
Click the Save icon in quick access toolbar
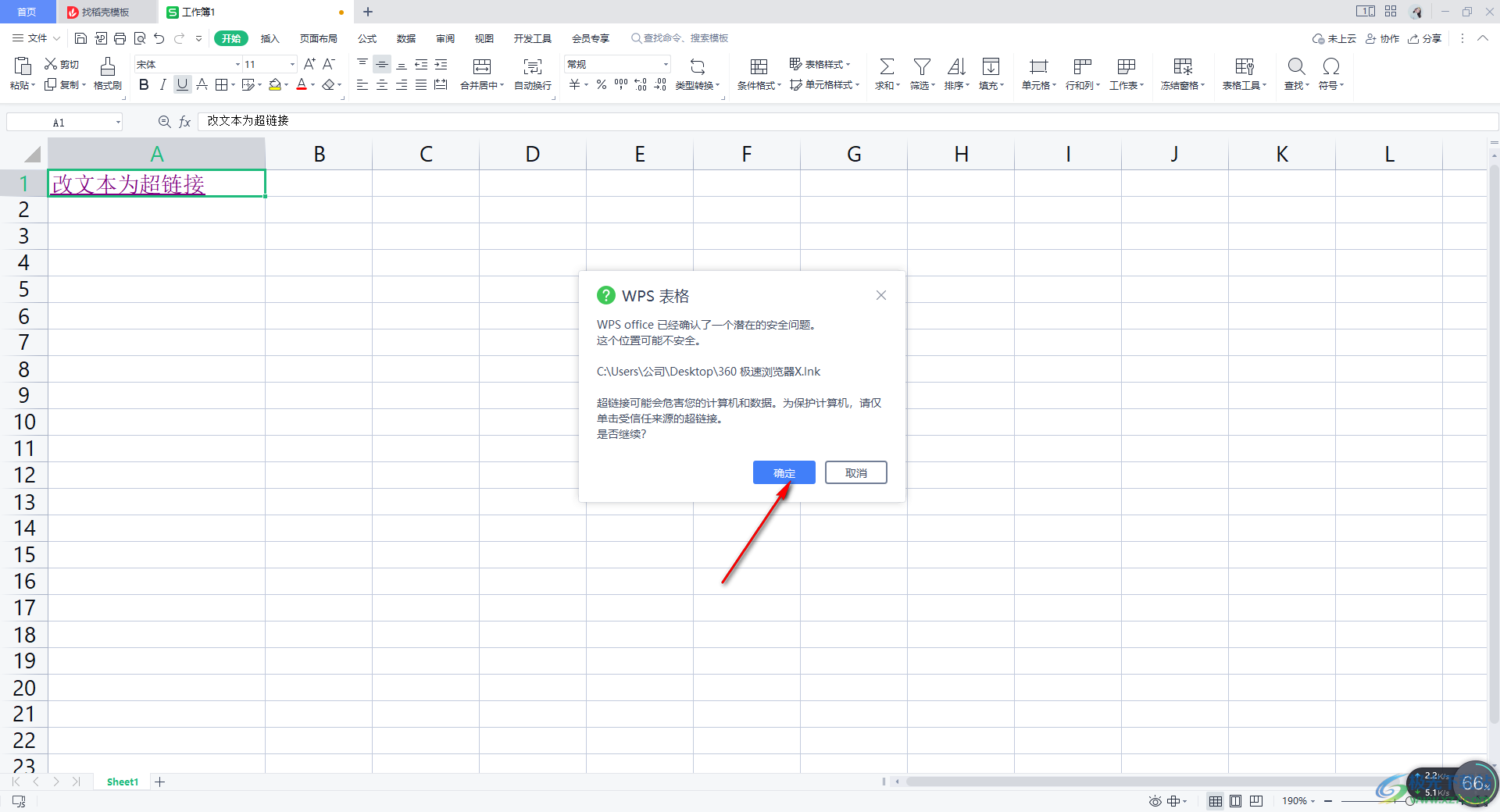(80, 38)
